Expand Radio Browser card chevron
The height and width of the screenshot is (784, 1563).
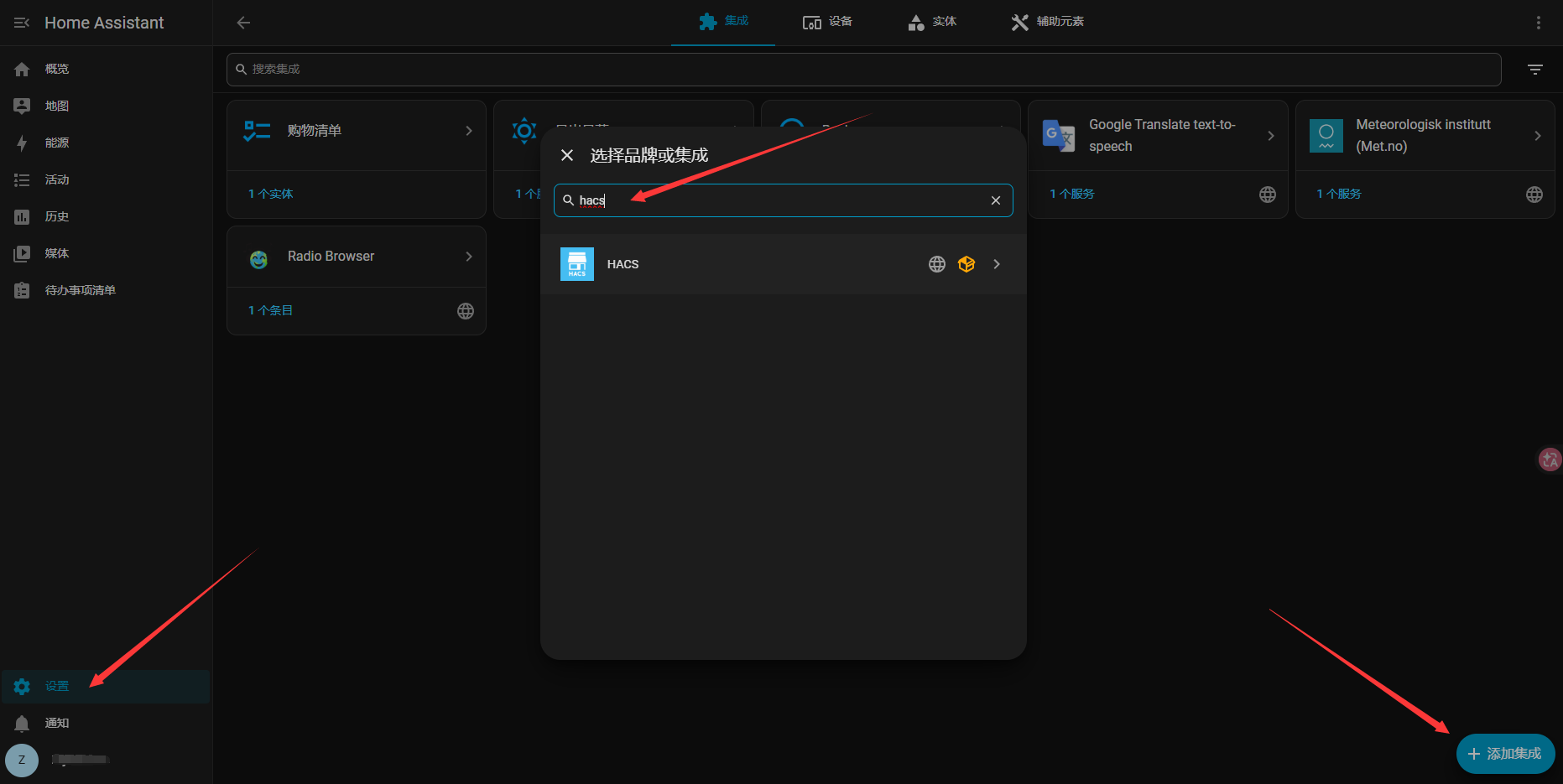click(469, 257)
